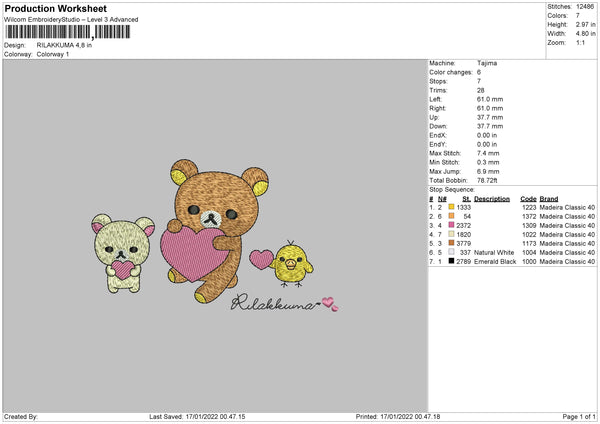
Task: Click the embroidered 'Rilakkuma' script lettering
Action: point(274,303)
